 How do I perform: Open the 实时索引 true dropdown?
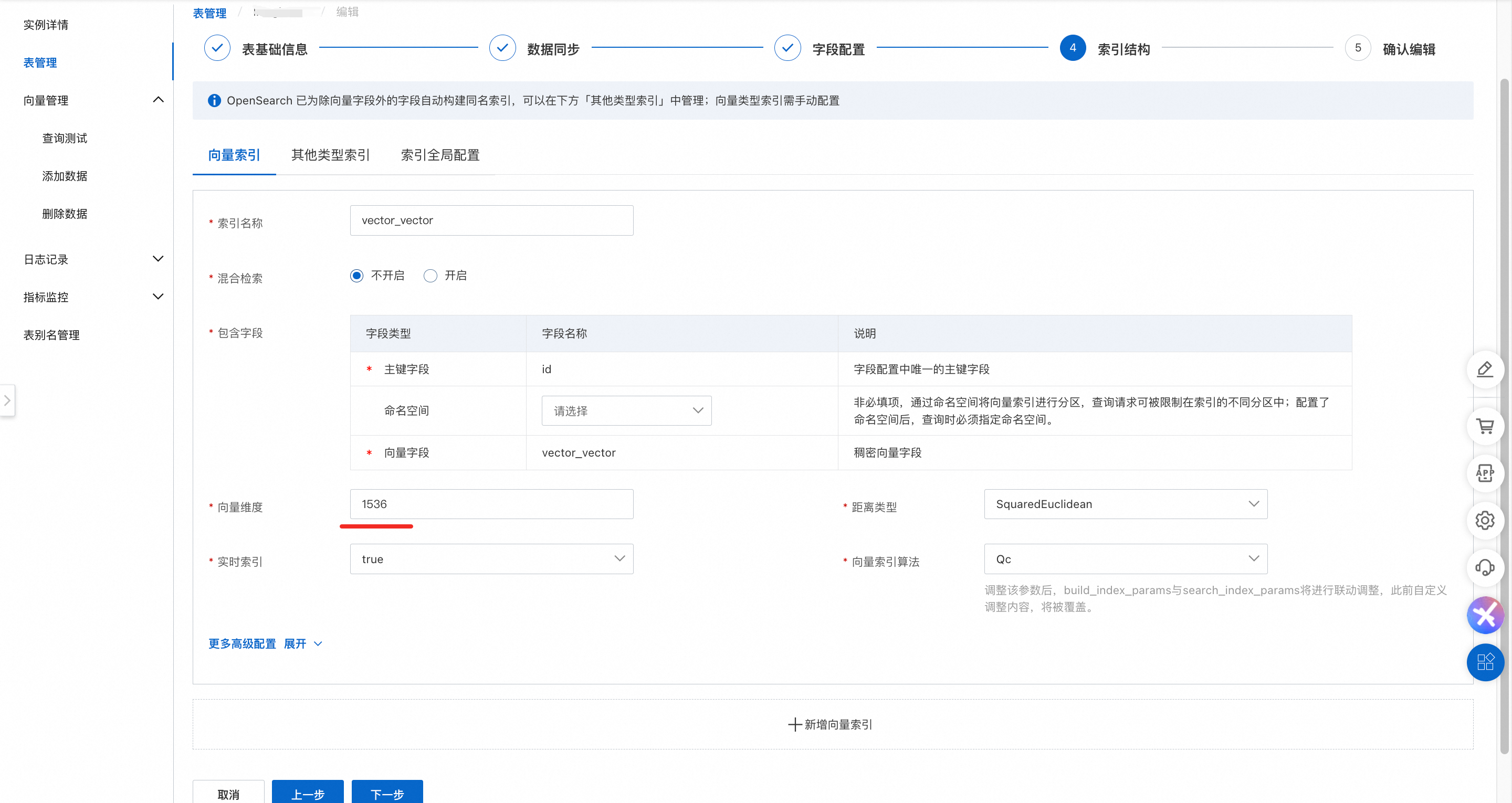pos(491,559)
